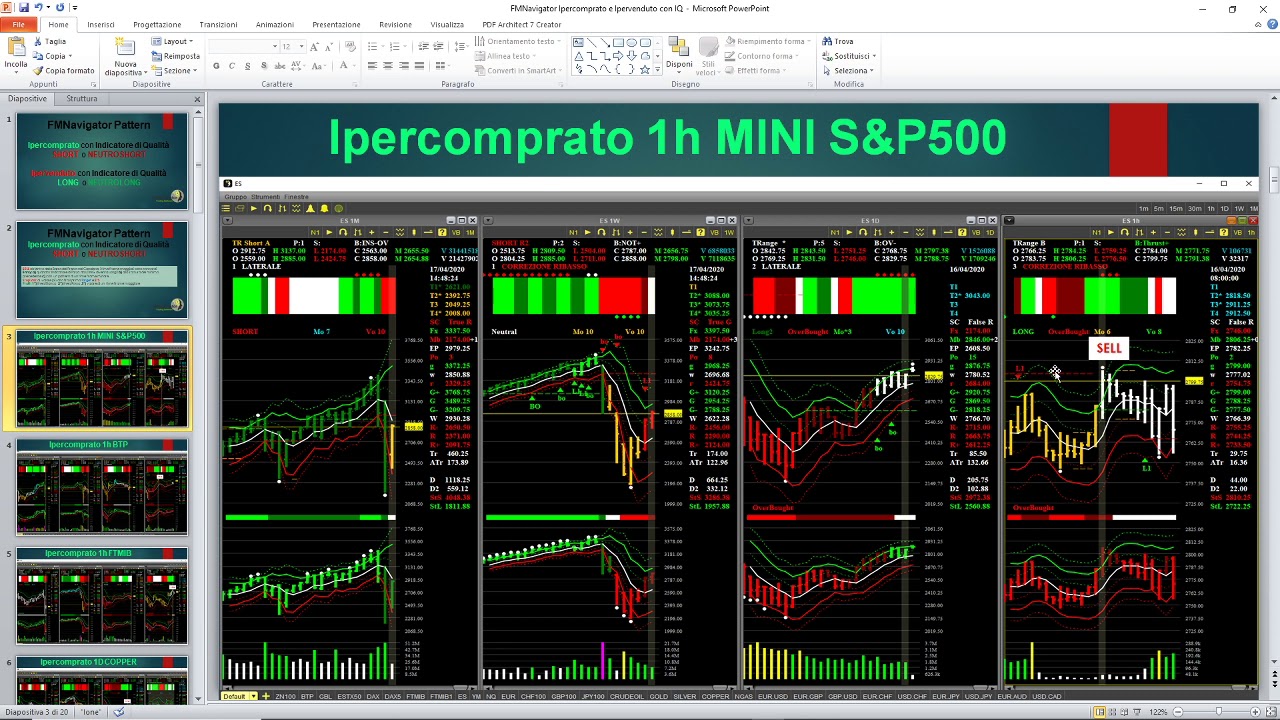Open the Sezione dropdown

(x=175, y=71)
